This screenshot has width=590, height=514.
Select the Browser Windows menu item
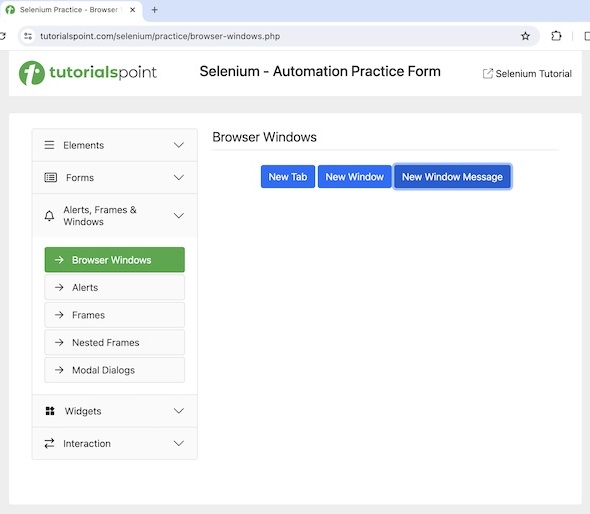(x=115, y=260)
